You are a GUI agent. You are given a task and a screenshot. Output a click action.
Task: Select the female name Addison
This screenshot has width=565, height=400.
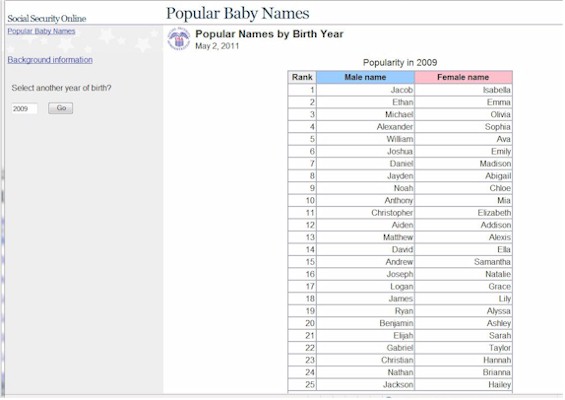coord(496,225)
